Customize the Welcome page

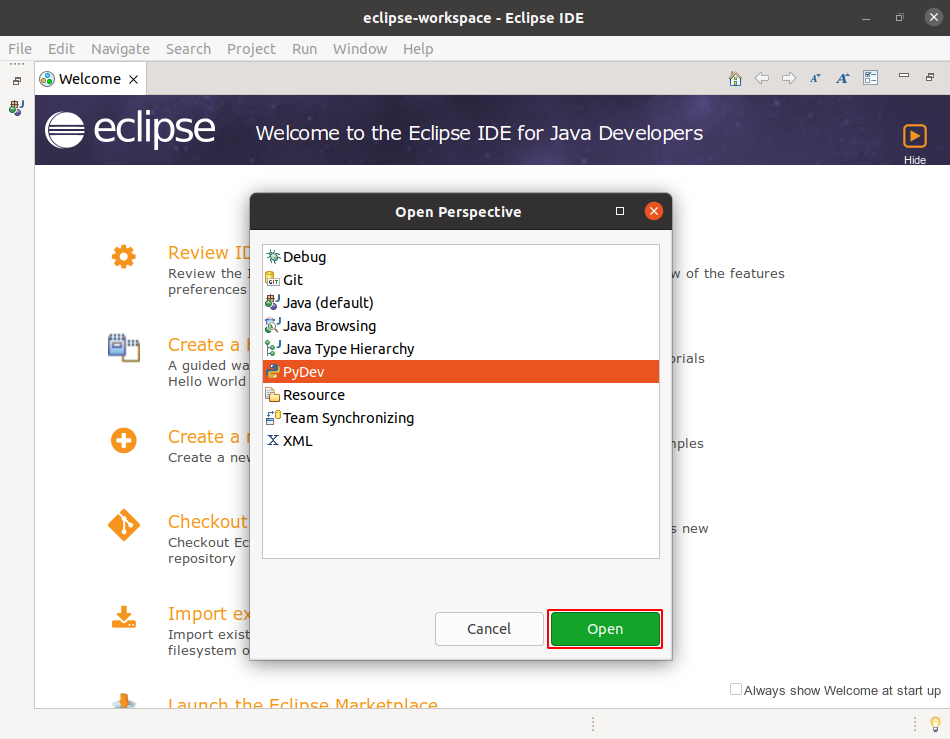pos(871,78)
